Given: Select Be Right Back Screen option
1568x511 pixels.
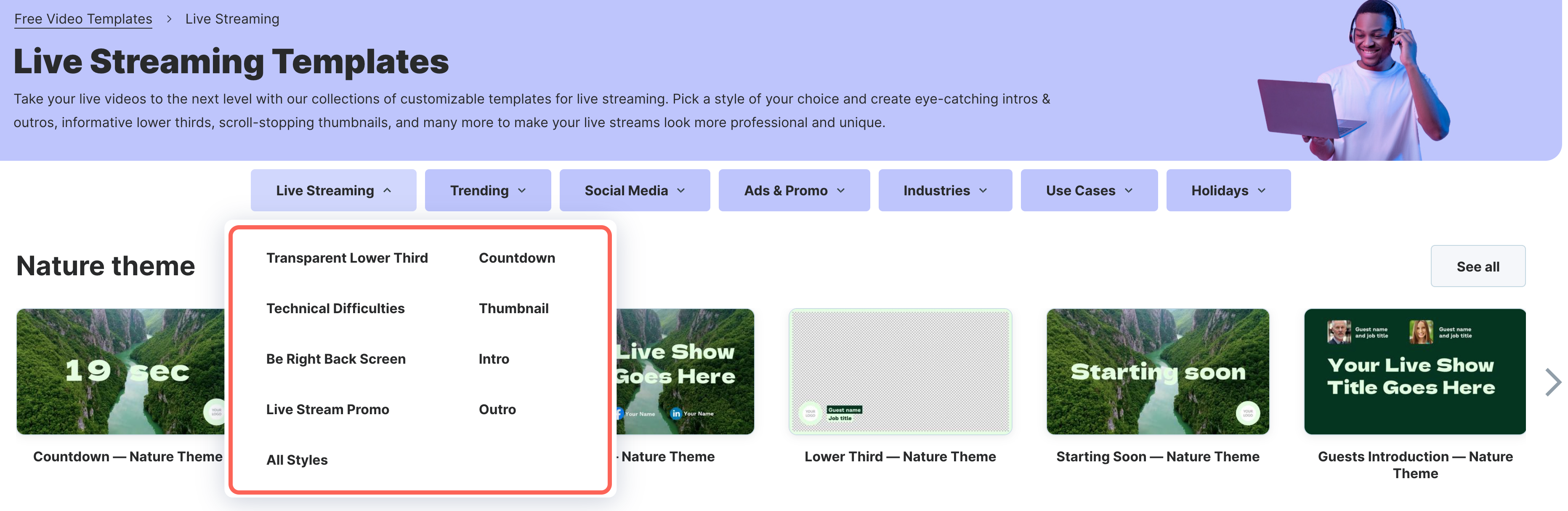Looking at the screenshot, I should [x=336, y=359].
